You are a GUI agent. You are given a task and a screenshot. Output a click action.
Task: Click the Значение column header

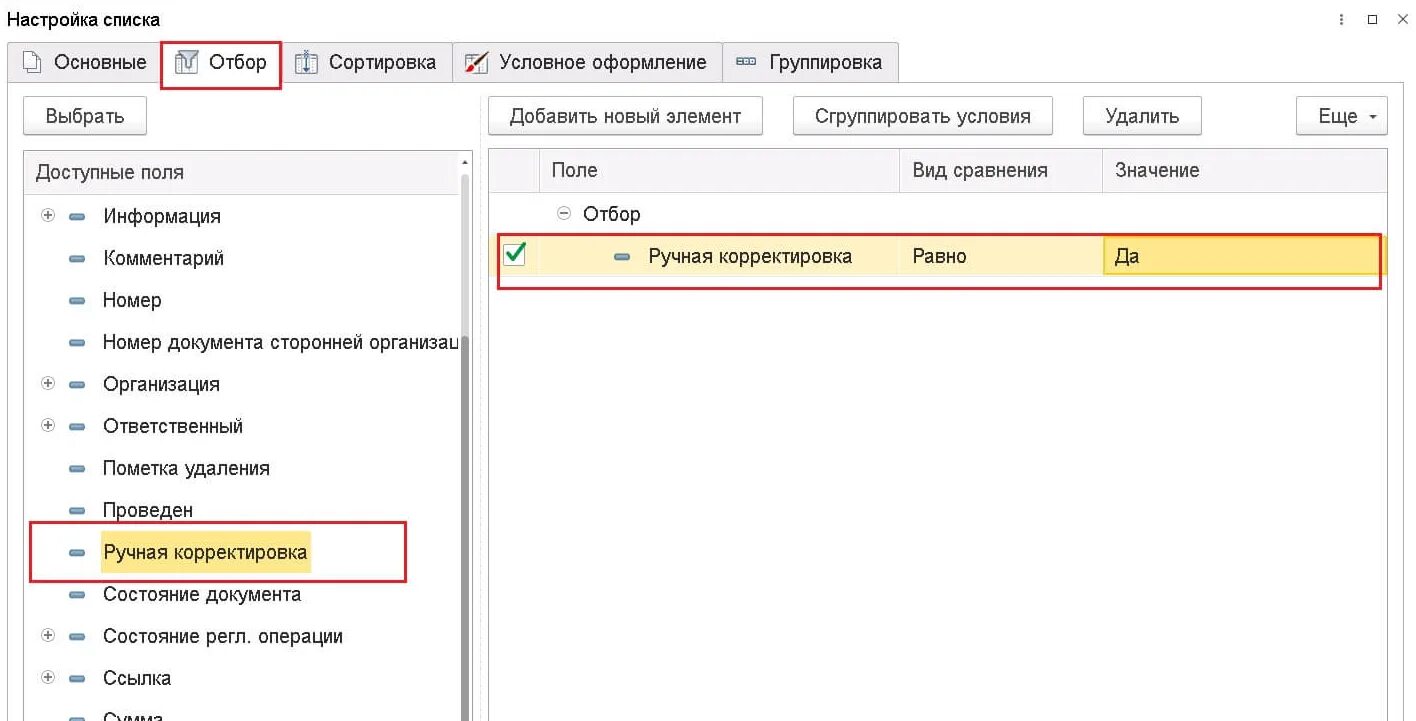pyautogui.click(x=1244, y=170)
